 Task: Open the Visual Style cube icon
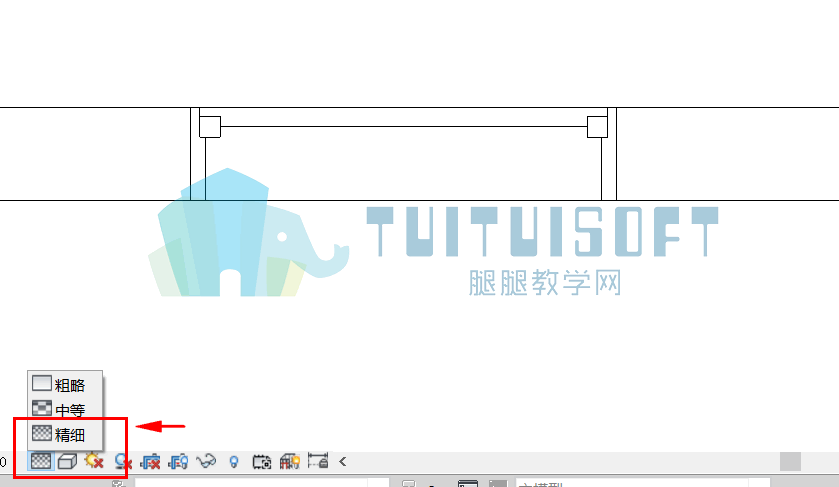[67, 461]
